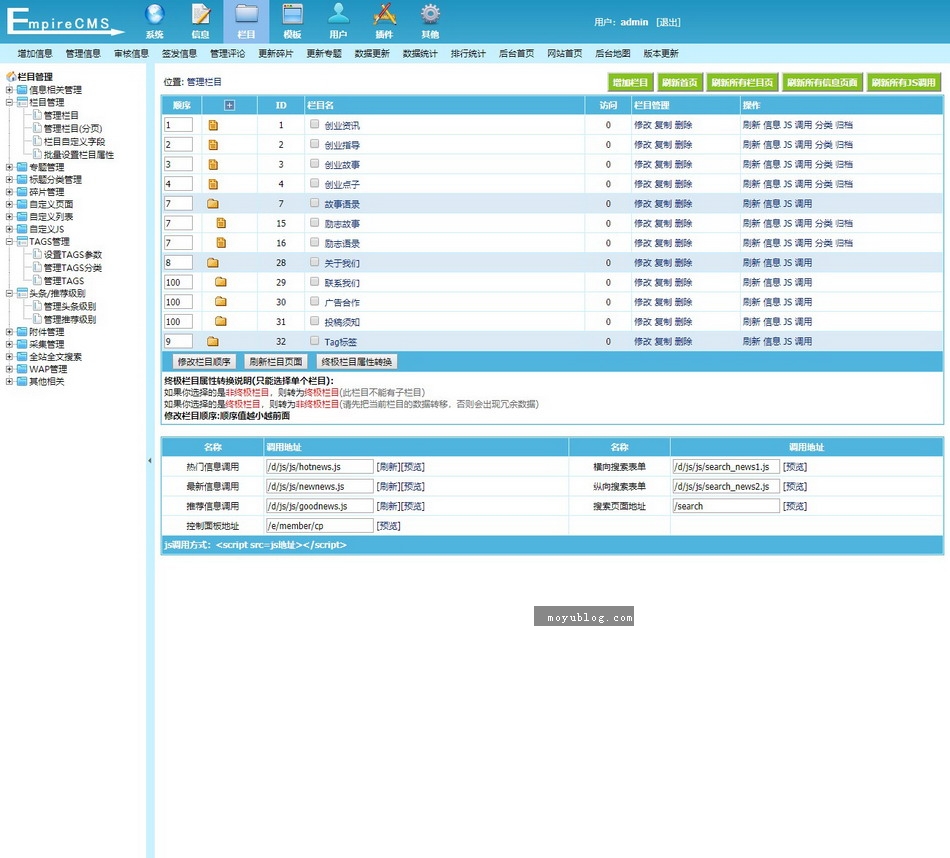Collapse the 头条/推荐级别 tree node
Screen dimensions: 950x858
[9, 293]
